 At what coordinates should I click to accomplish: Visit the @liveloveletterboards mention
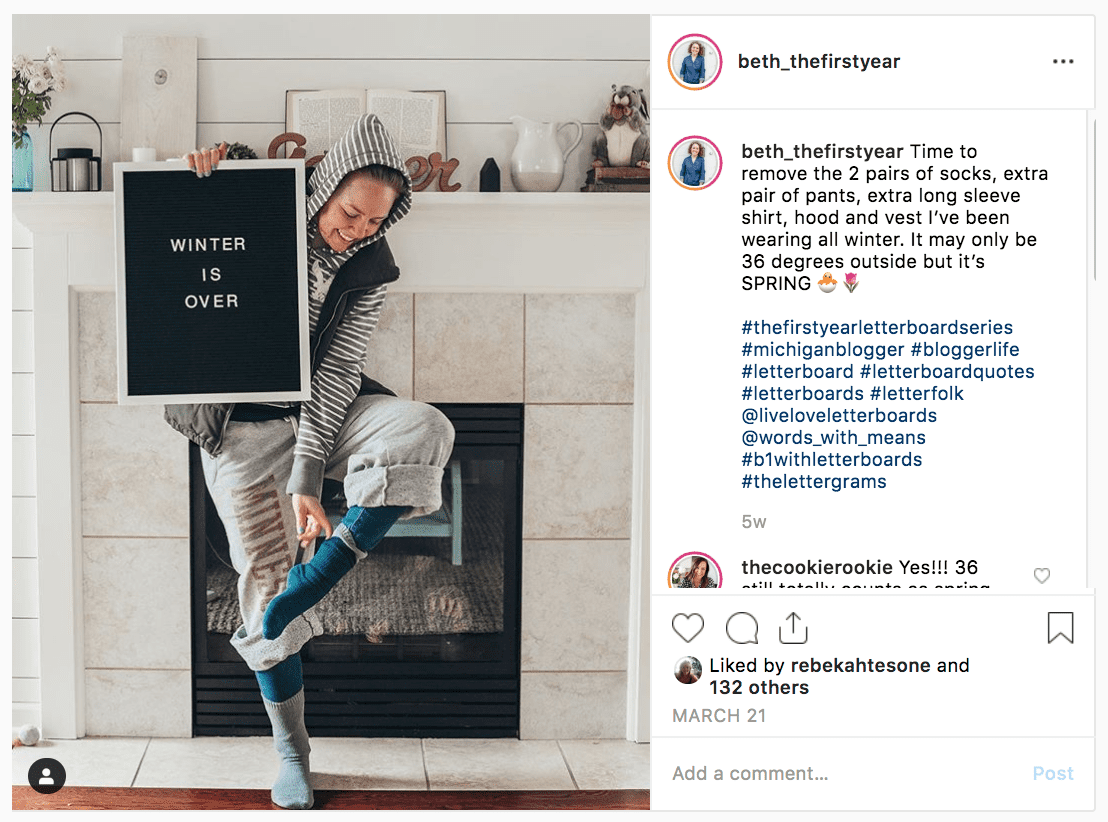click(839, 415)
